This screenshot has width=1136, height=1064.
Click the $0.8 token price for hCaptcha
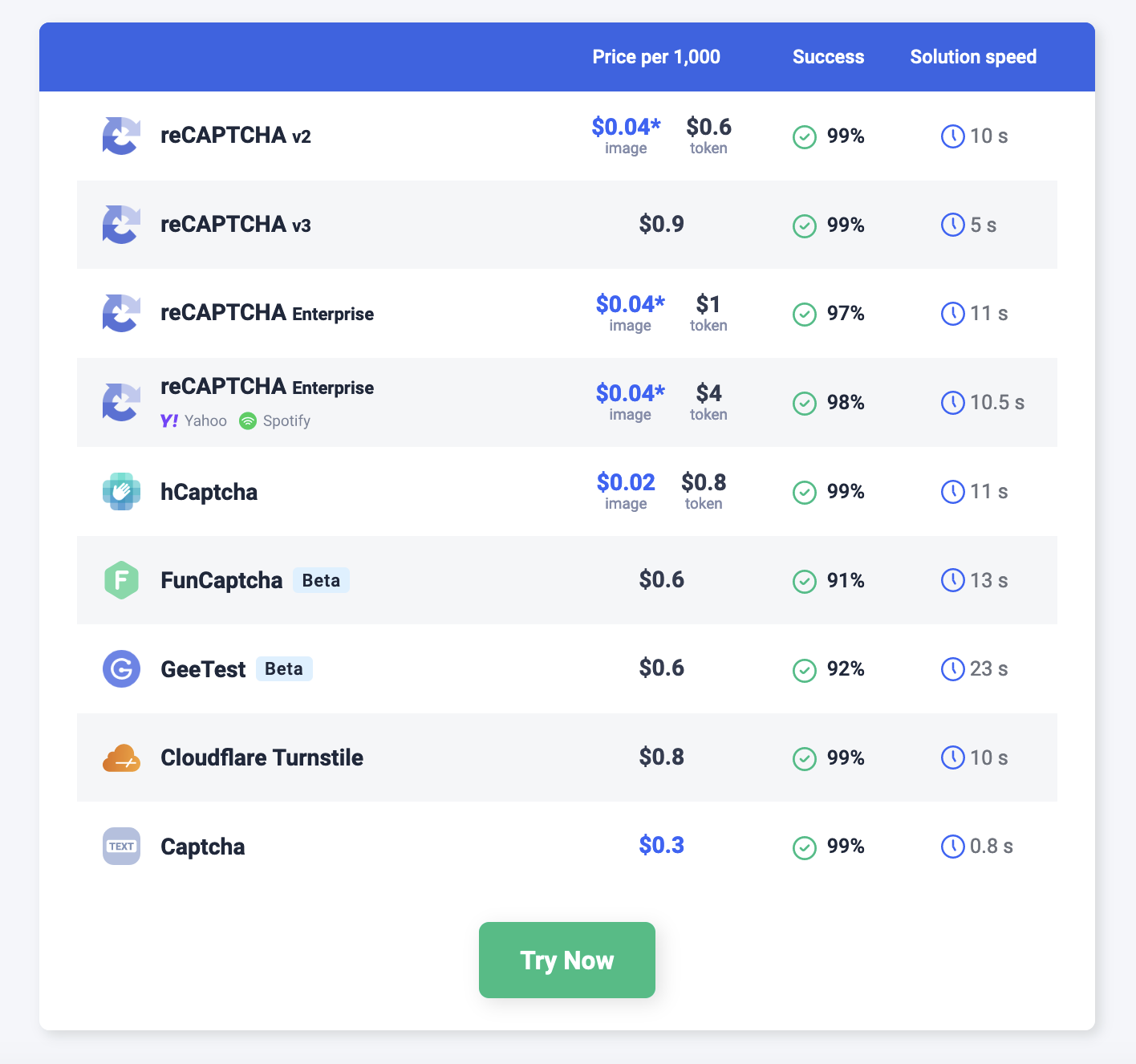coord(704,482)
